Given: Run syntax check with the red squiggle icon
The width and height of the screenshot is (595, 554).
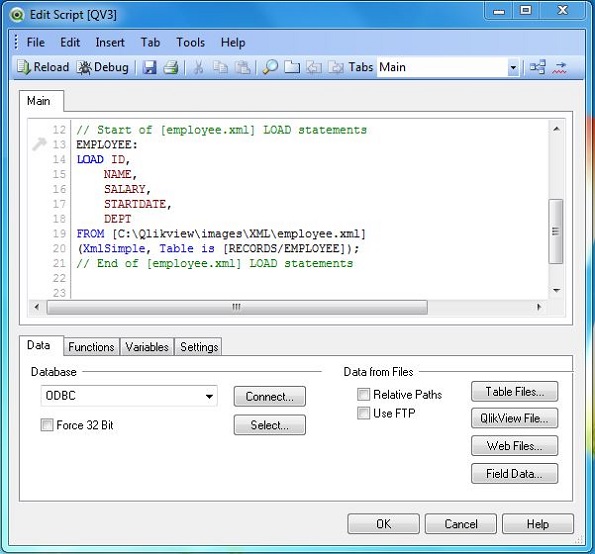Looking at the screenshot, I should 559,68.
